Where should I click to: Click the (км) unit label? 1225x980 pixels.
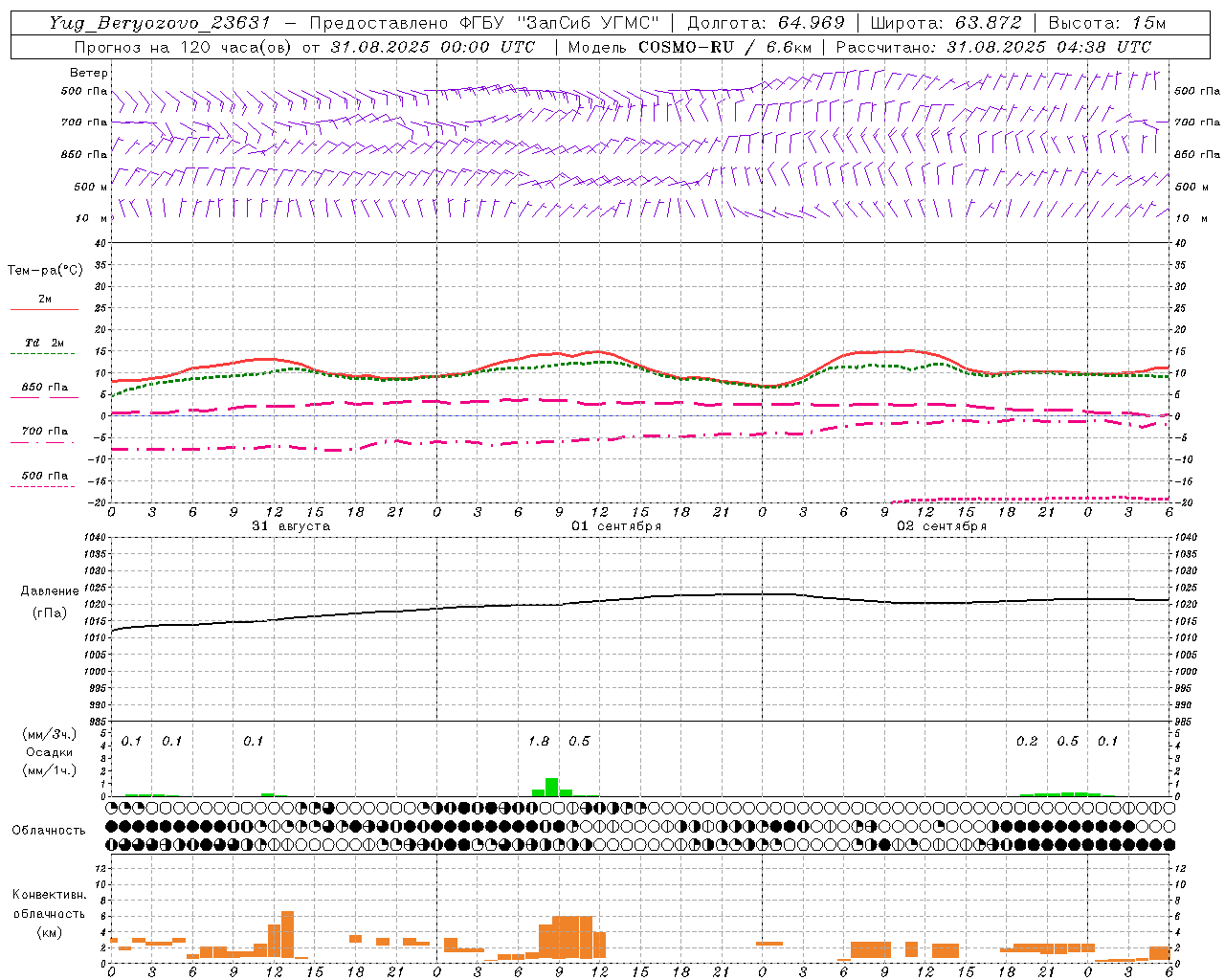coord(49,931)
